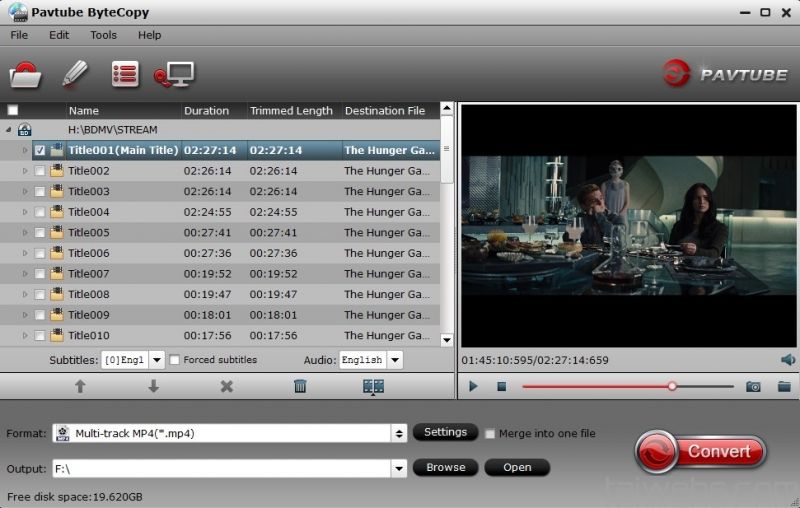Open the Tools menu

[104, 35]
